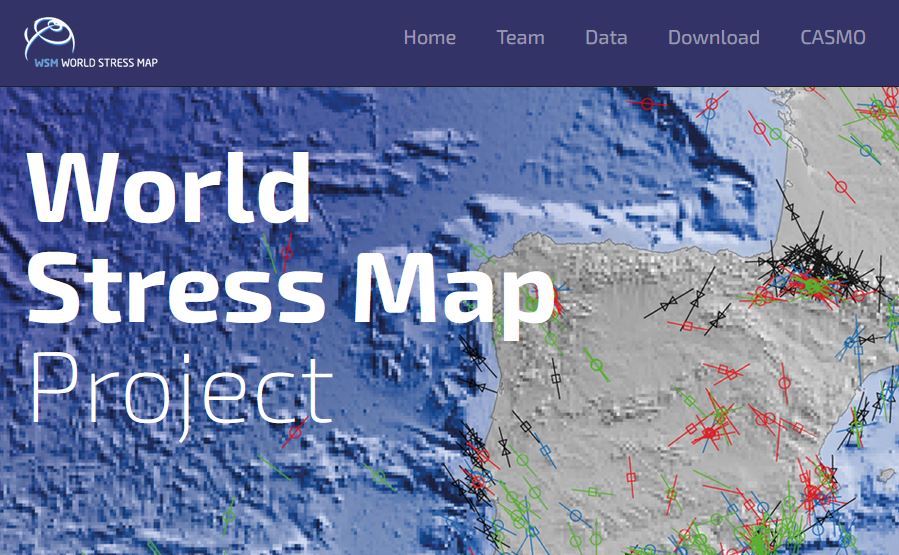Select the Download menu item
The width and height of the screenshot is (899, 555).
(714, 38)
